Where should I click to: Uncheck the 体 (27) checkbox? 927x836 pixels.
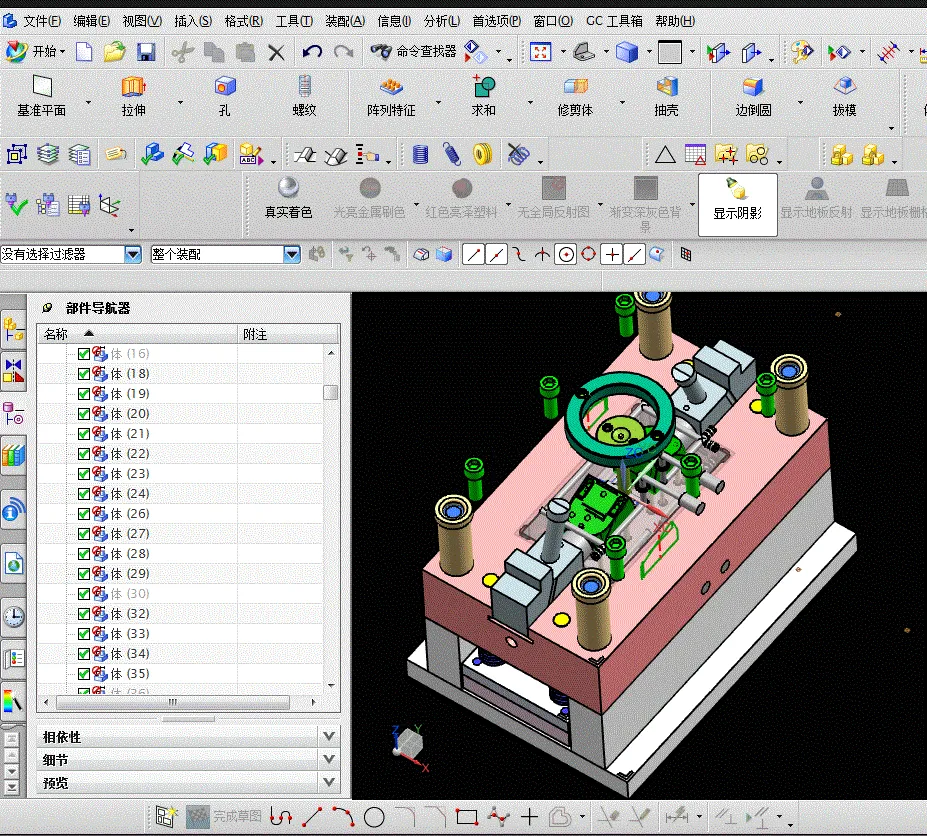pos(83,534)
